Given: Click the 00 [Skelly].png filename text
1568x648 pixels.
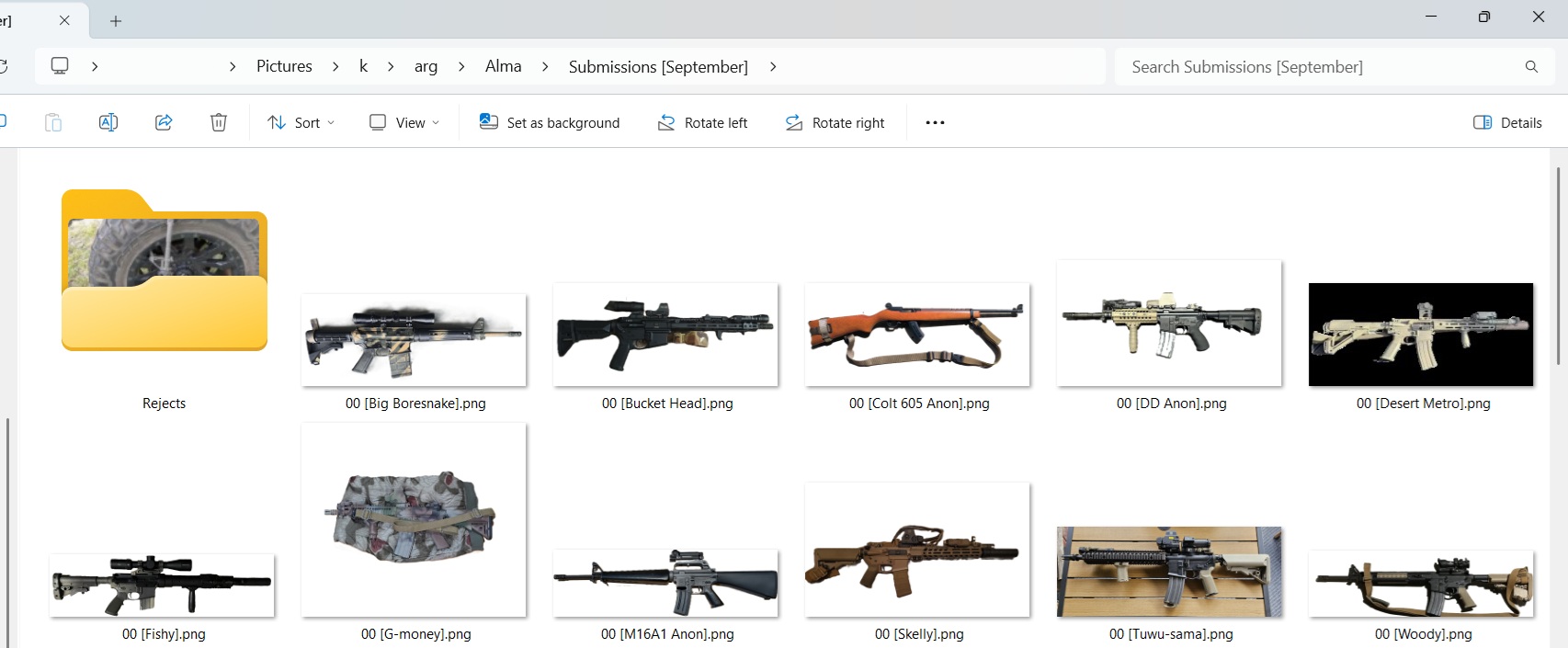Looking at the screenshot, I should (919, 634).
